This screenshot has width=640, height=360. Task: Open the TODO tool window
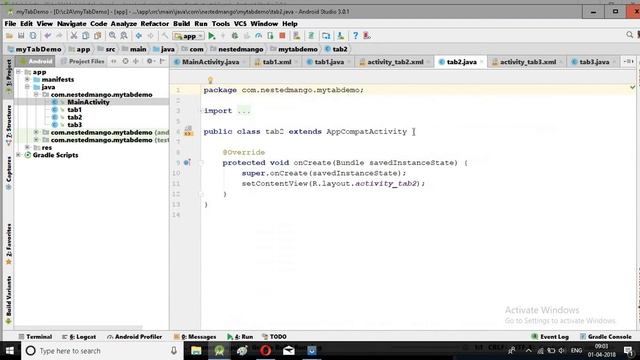(x=274, y=337)
